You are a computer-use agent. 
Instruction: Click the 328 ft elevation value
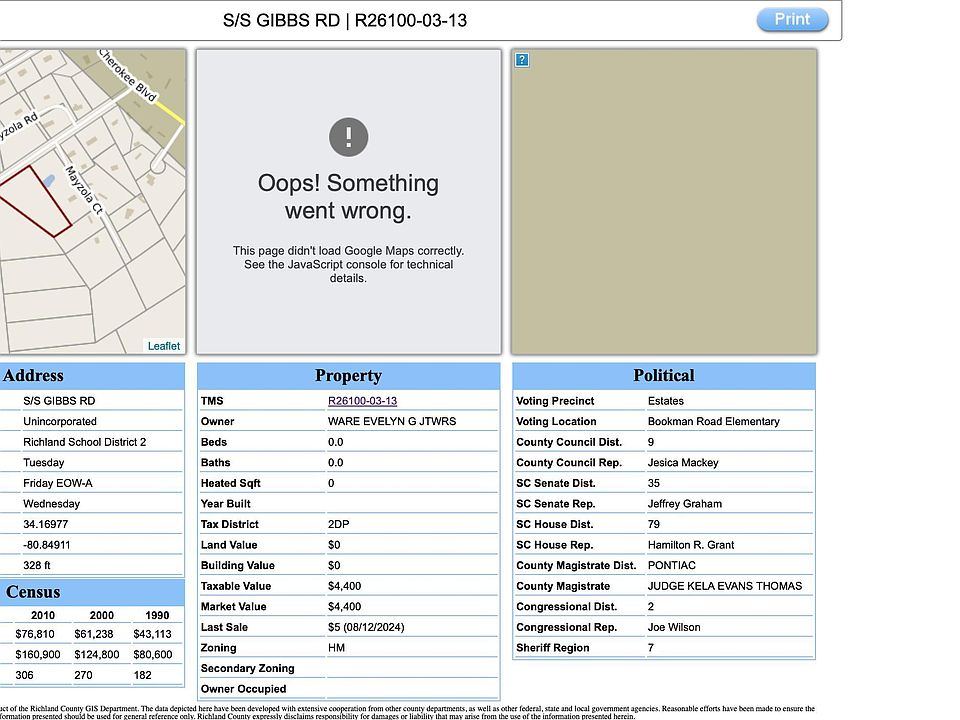[x=37, y=566]
